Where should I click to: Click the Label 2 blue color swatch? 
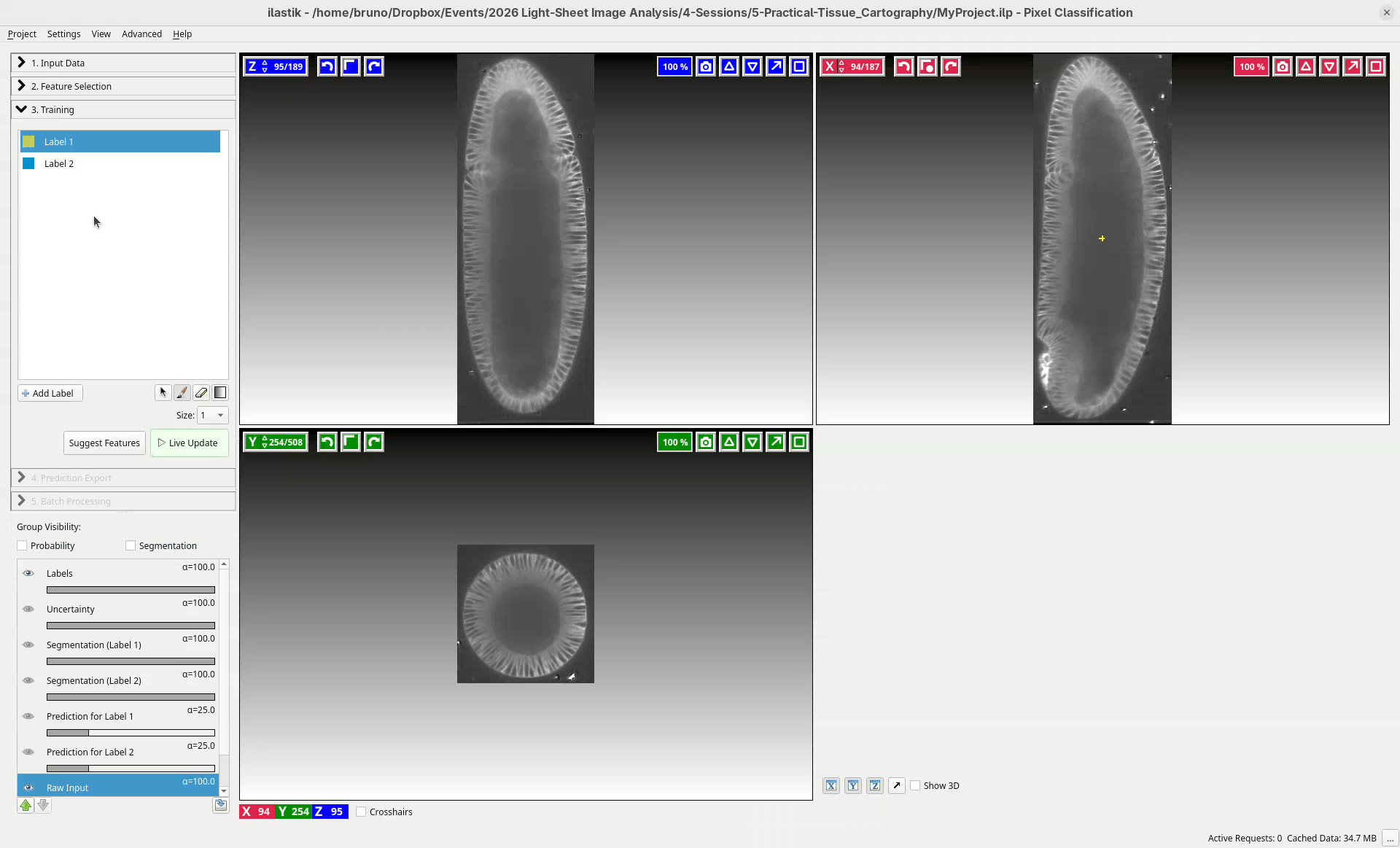point(29,164)
